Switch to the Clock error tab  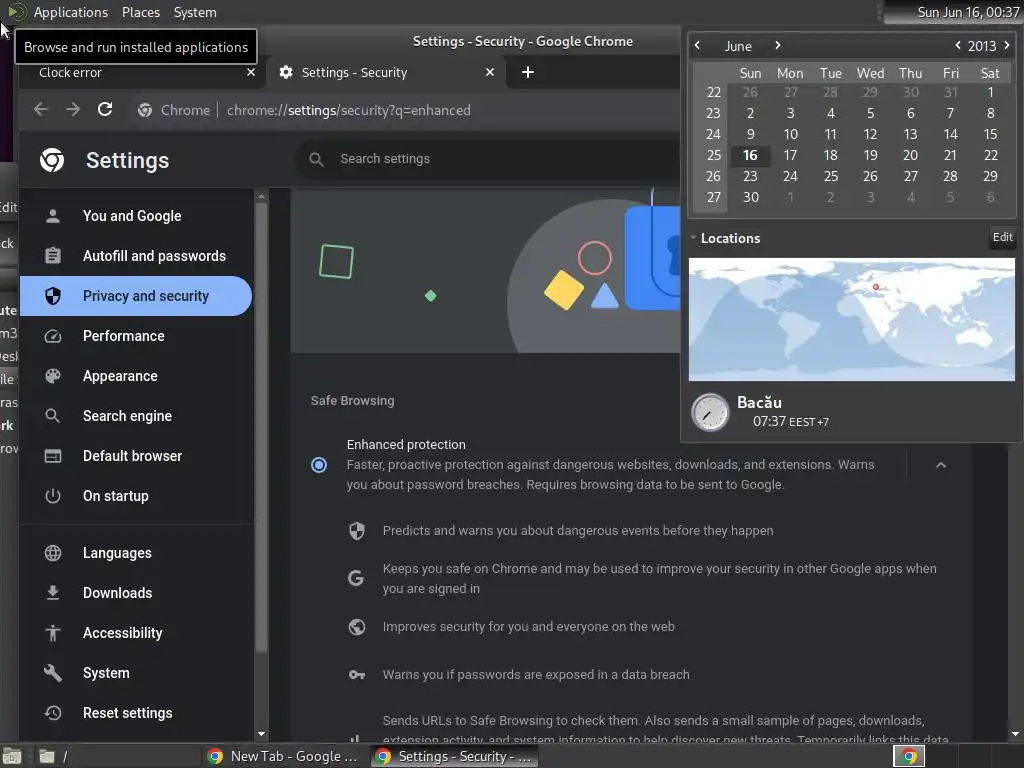pyautogui.click(x=140, y=72)
